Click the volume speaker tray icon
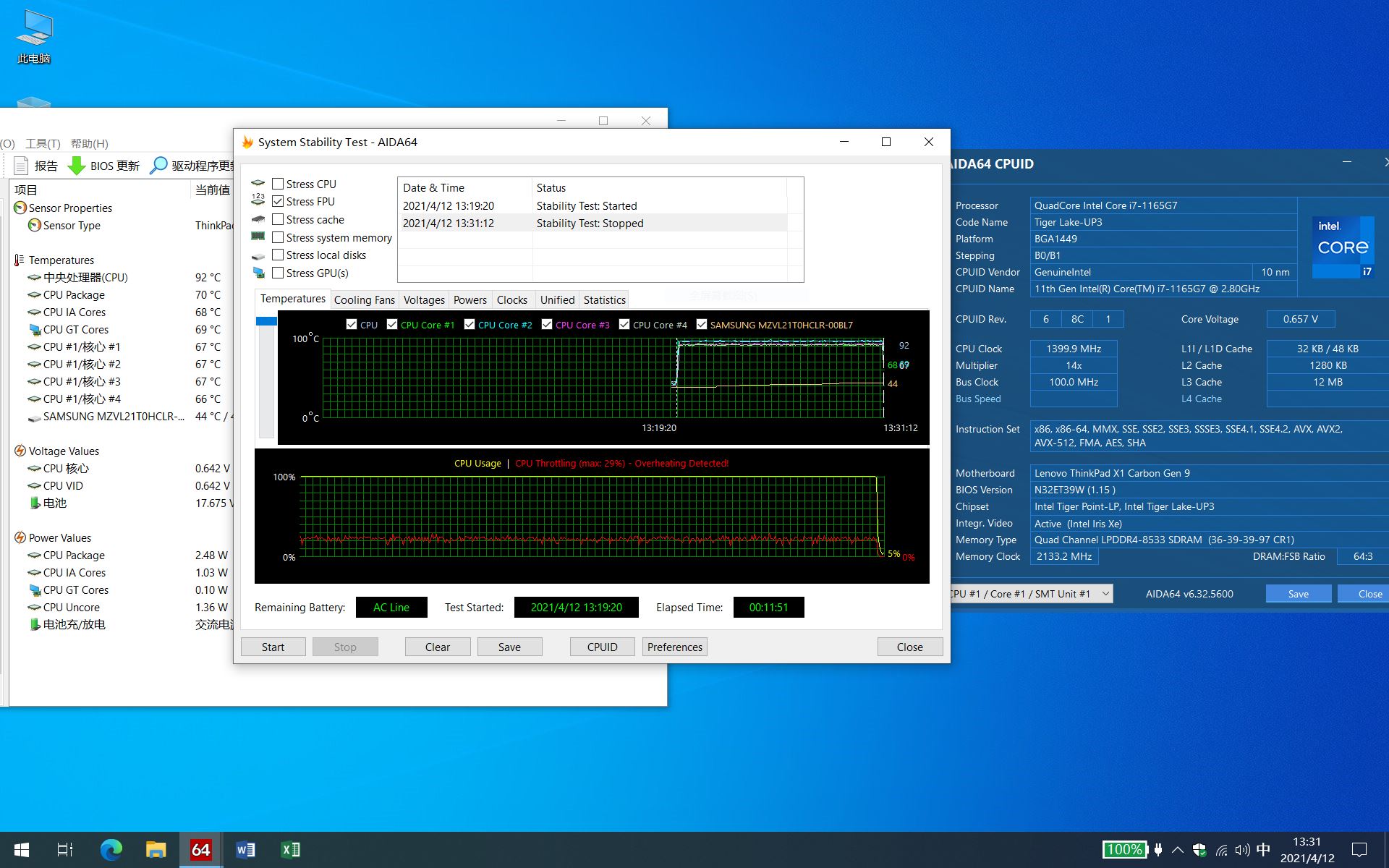The image size is (1389, 868). (x=1242, y=850)
